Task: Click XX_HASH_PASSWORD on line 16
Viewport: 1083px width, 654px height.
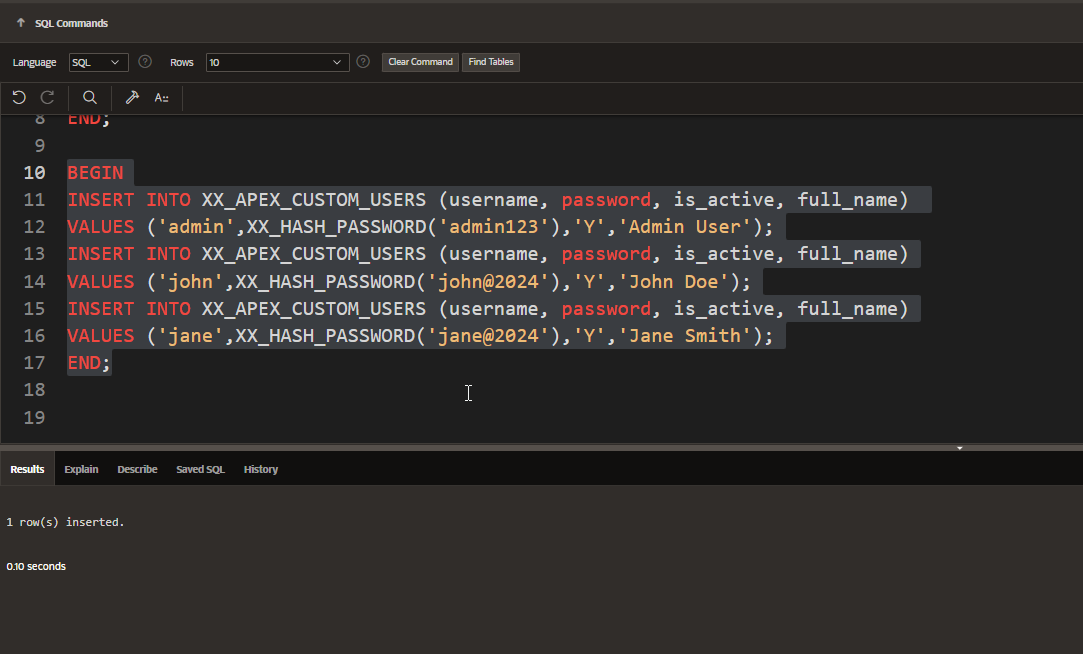Action: point(325,336)
